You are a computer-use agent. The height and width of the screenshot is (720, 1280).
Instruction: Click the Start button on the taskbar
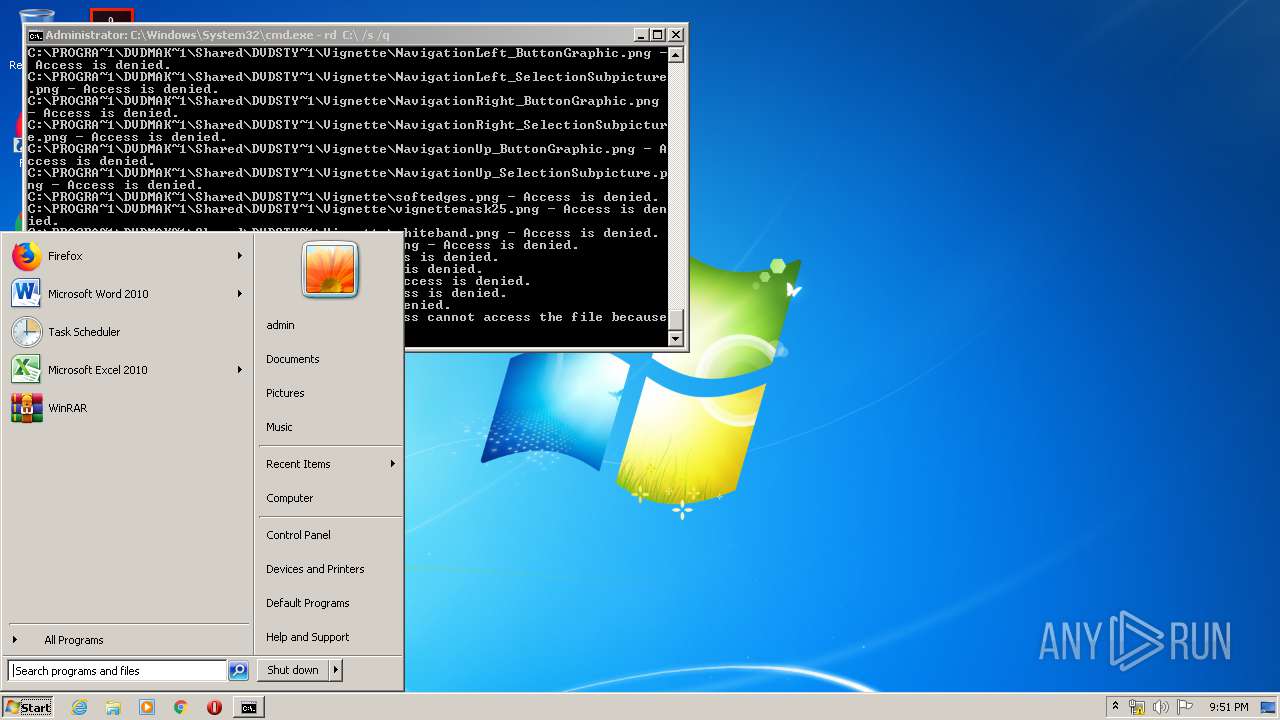click(27, 707)
